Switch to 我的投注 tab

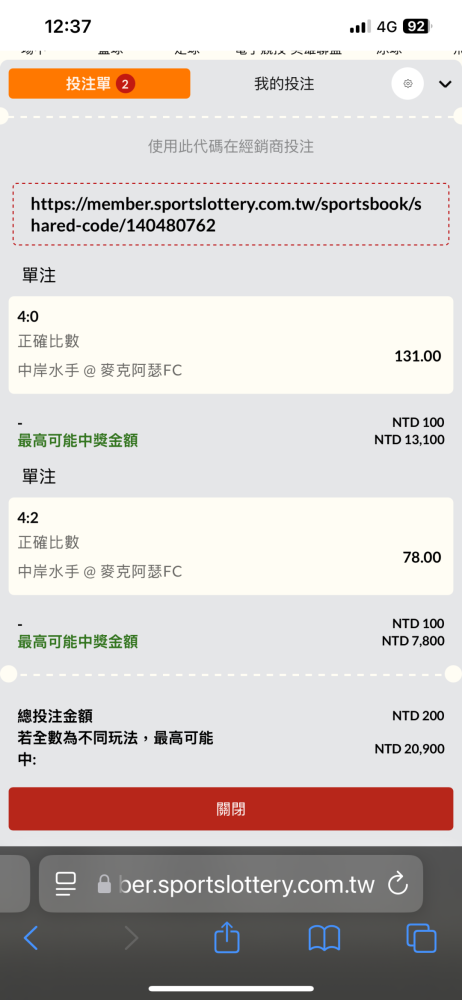284,84
